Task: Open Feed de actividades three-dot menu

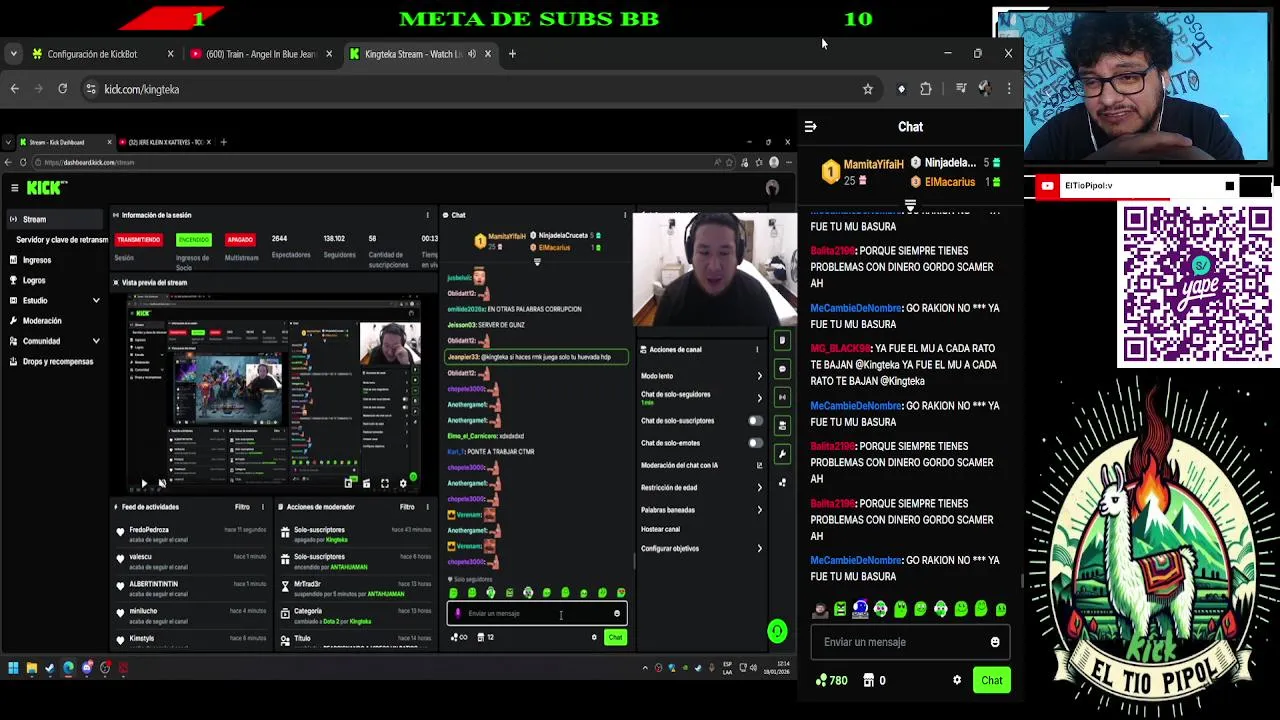Action: point(263,507)
